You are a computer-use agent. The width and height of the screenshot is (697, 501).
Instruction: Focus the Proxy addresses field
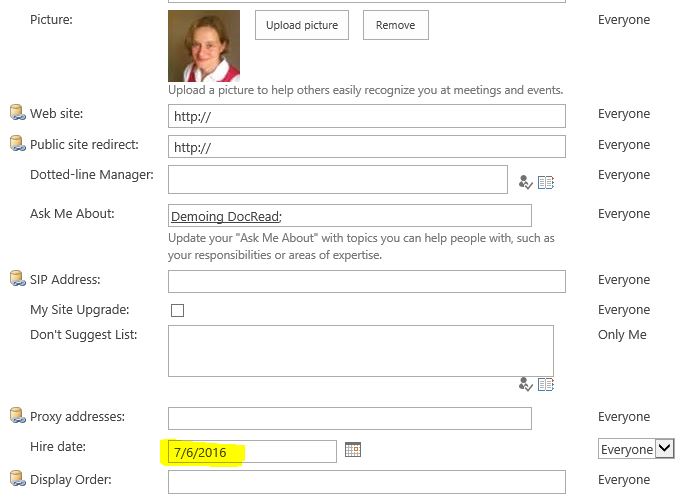350,418
